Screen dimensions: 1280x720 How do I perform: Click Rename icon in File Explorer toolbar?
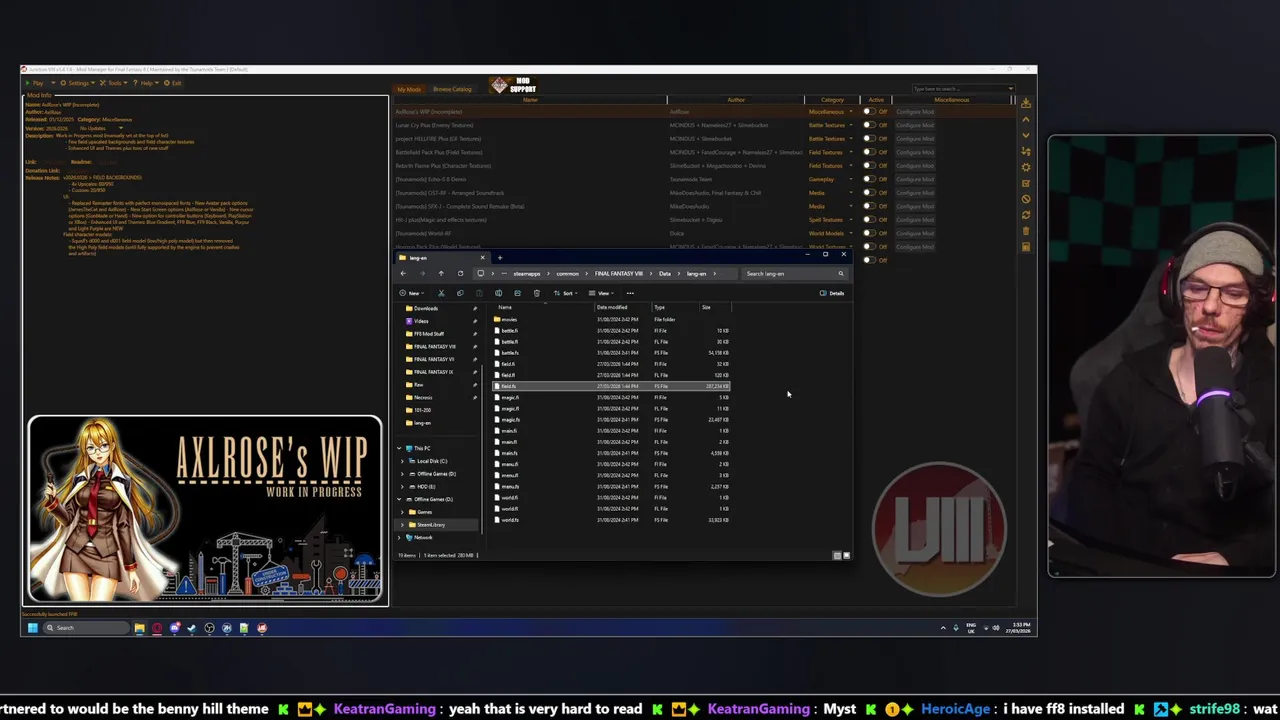coord(498,293)
